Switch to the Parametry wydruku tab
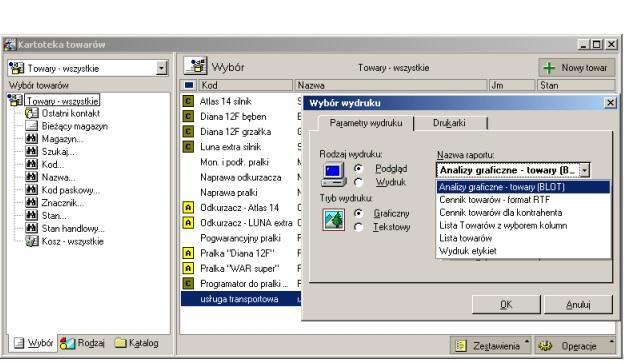 pos(366,123)
